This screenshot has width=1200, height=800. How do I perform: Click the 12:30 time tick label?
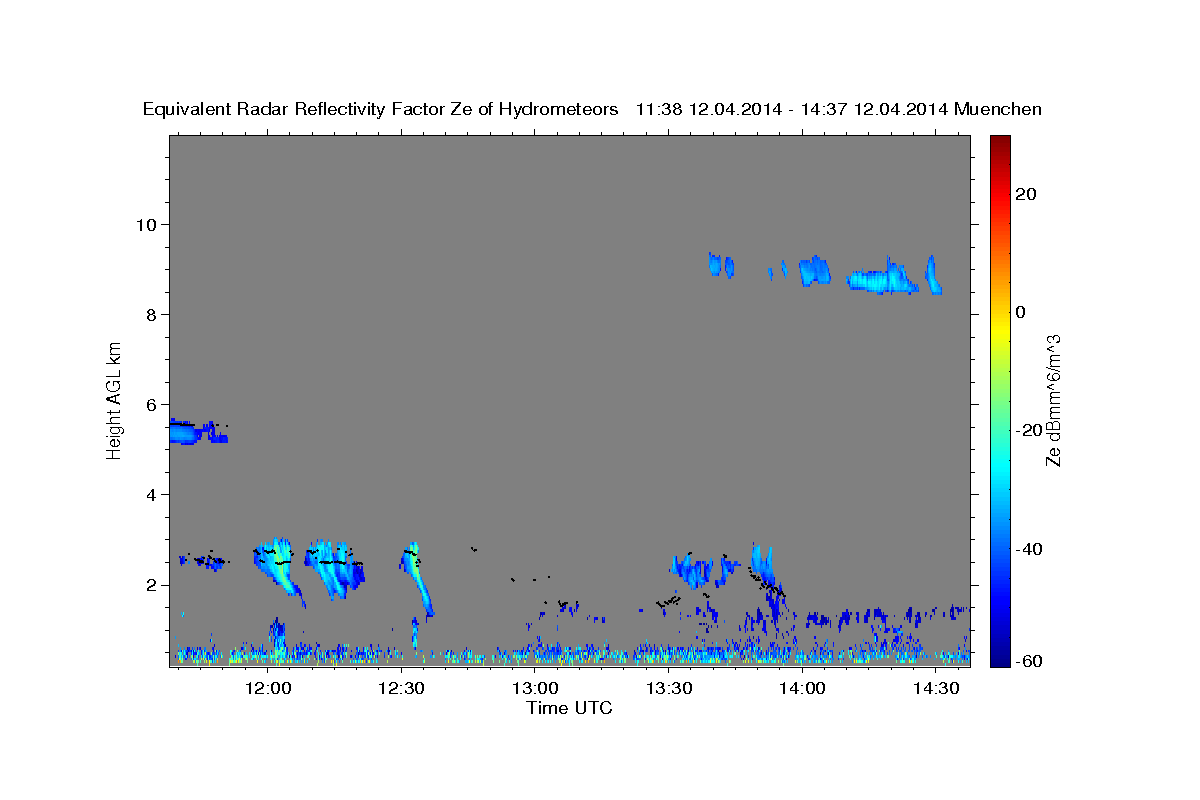[x=402, y=688]
